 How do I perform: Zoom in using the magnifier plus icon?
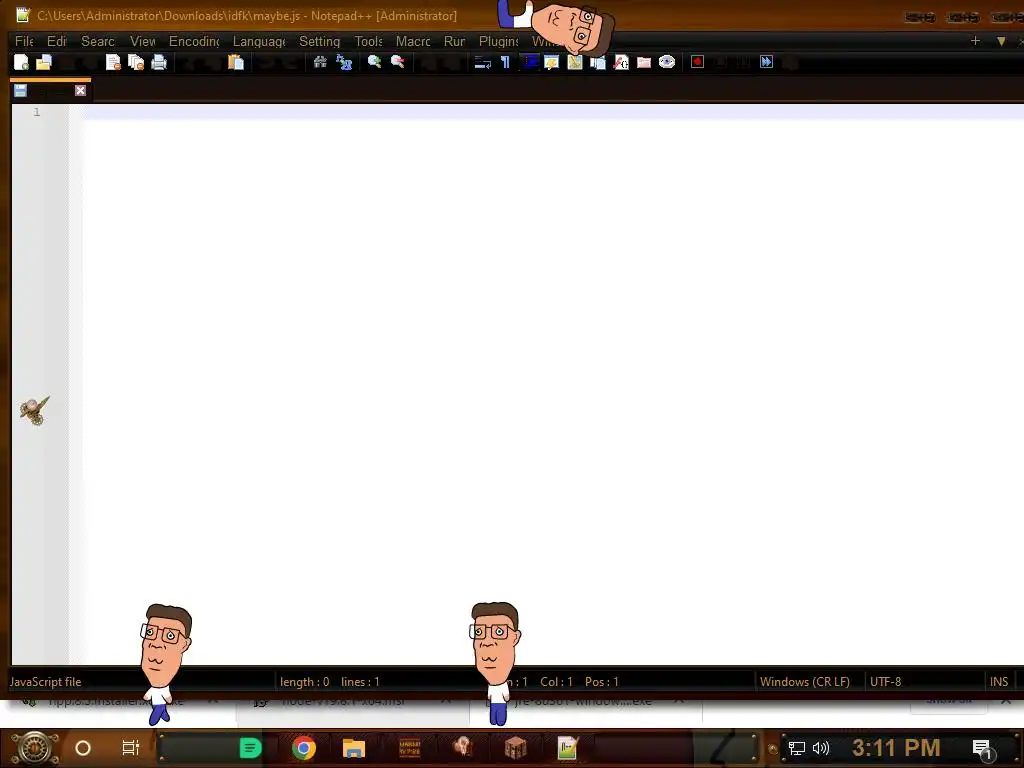point(374,62)
